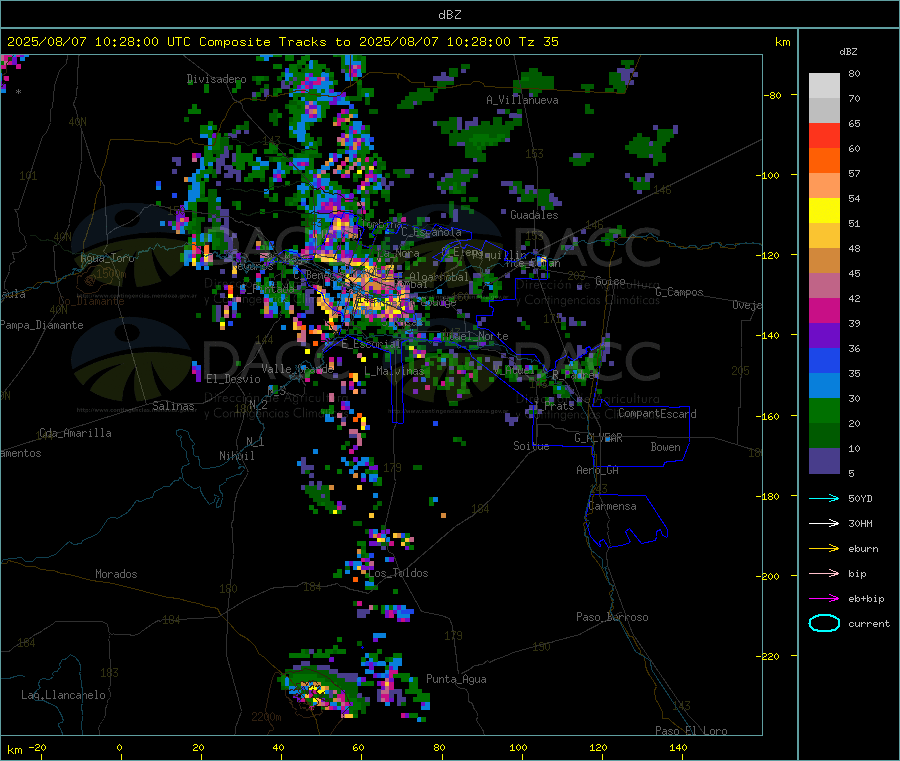Click the cyan 'current' ellipse legend symbol

click(x=824, y=623)
